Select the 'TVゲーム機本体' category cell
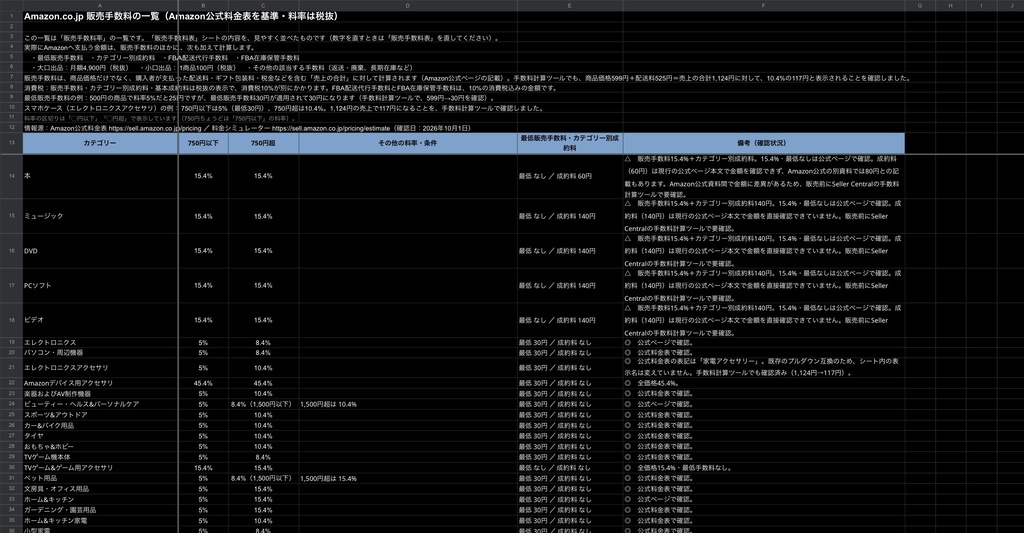Image resolution: width=1024 pixels, height=533 pixels. [100, 457]
